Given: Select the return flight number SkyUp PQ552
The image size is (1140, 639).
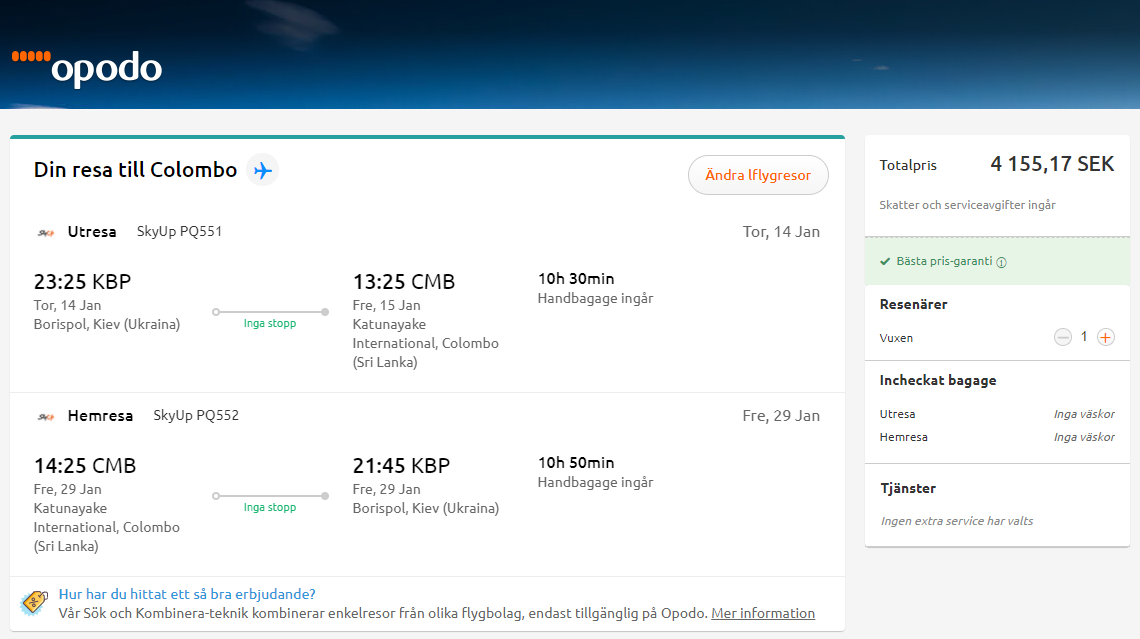Looking at the screenshot, I should 196,415.
